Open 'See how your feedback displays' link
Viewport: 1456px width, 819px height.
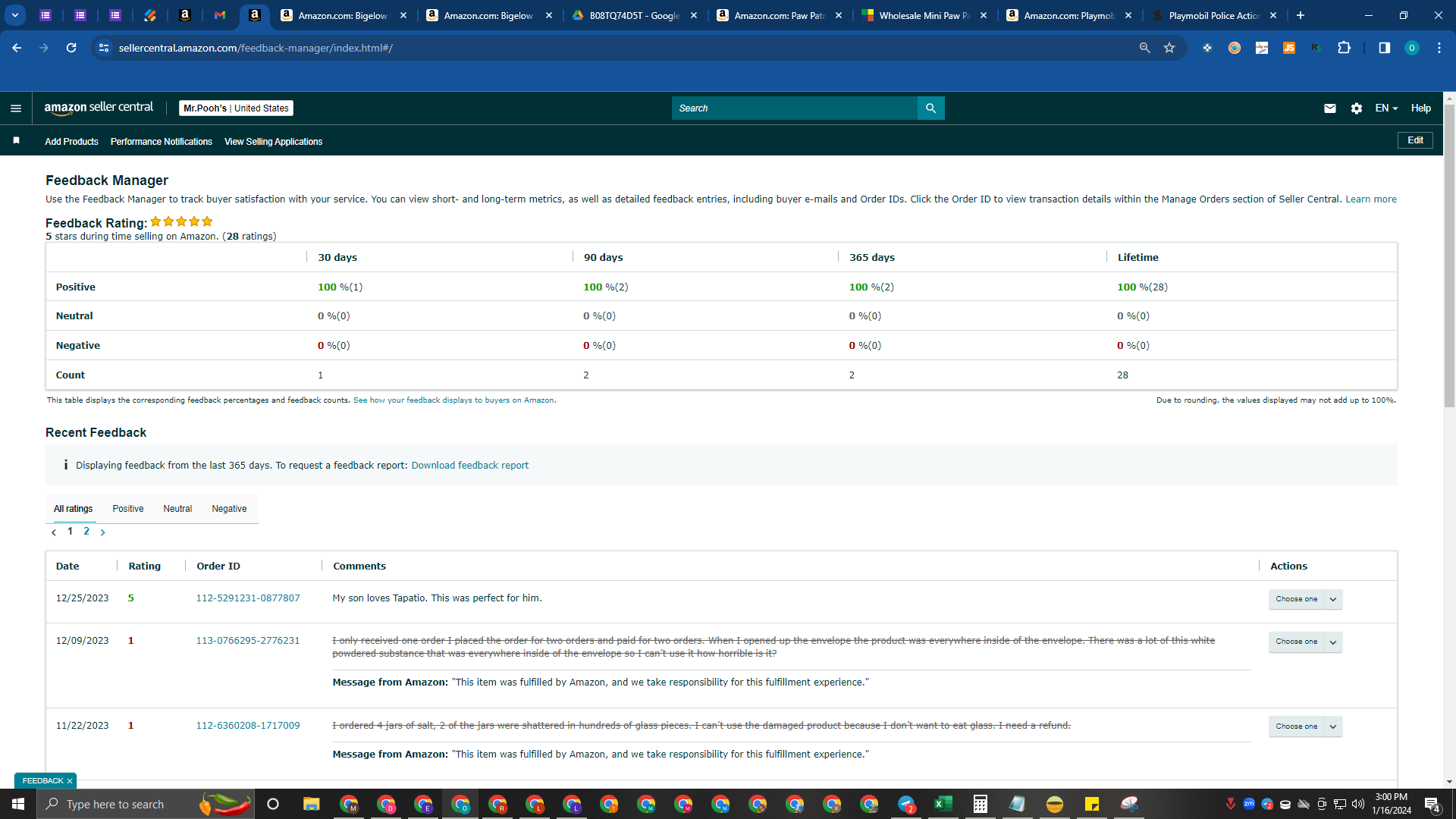[453, 400]
